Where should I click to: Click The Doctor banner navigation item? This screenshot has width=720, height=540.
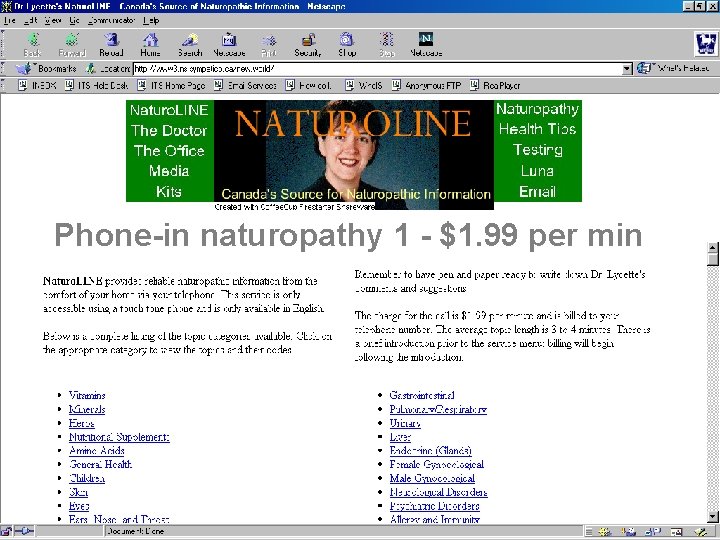(x=169, y=130)
